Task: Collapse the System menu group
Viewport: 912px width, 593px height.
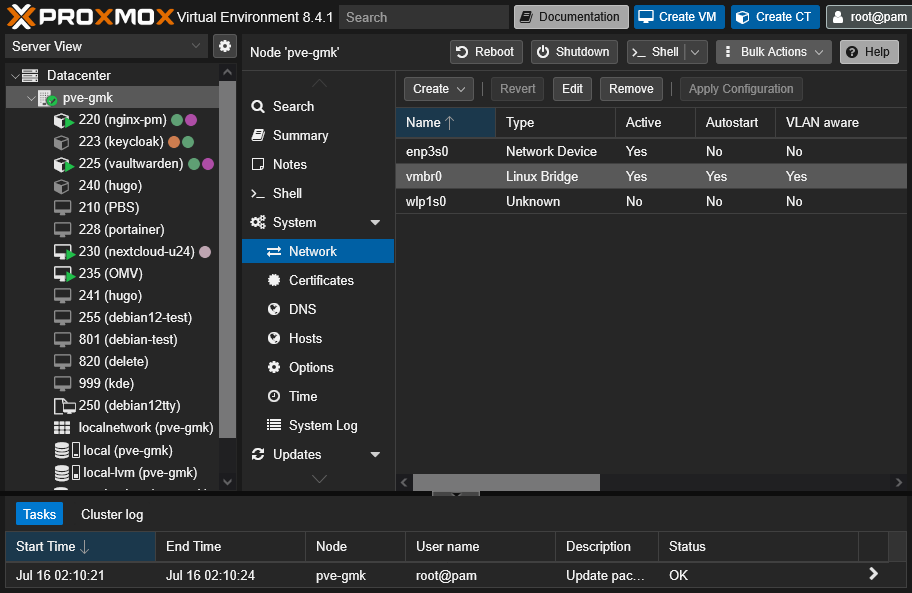Action: (x=375, y=223)
